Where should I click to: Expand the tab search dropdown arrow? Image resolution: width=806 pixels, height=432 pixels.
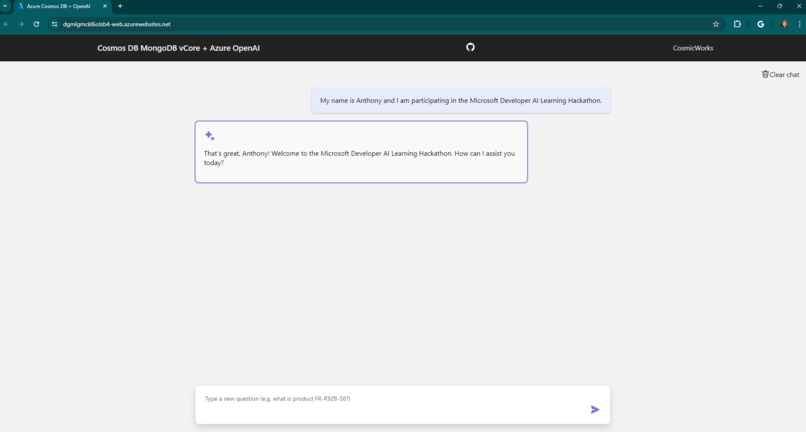[x=5, y=6]
